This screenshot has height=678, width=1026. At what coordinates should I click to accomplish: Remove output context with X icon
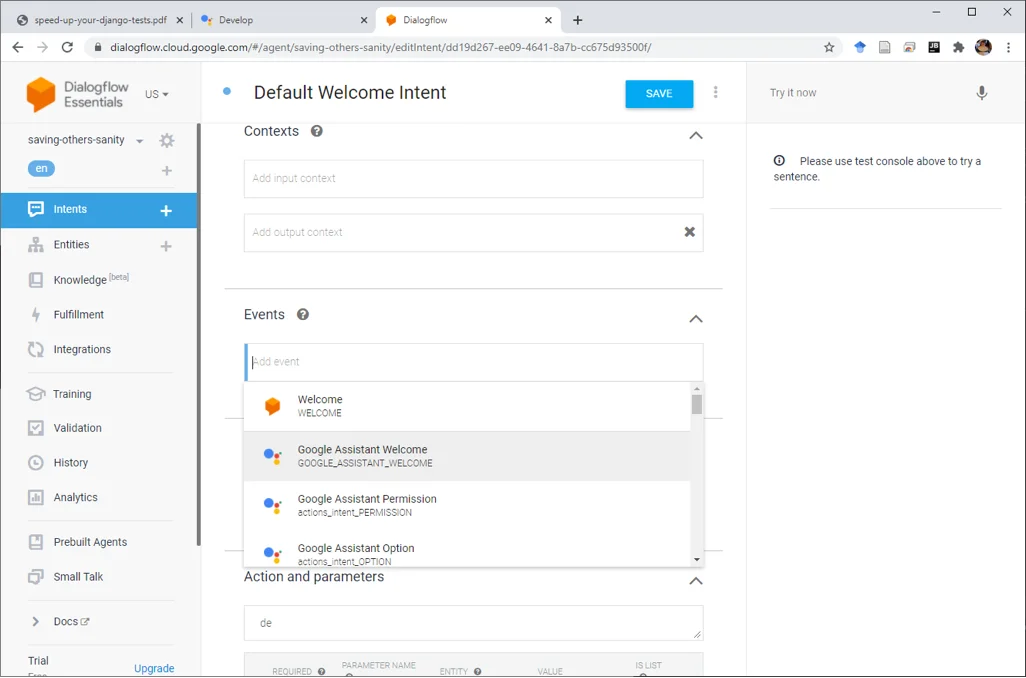[689, 232]
